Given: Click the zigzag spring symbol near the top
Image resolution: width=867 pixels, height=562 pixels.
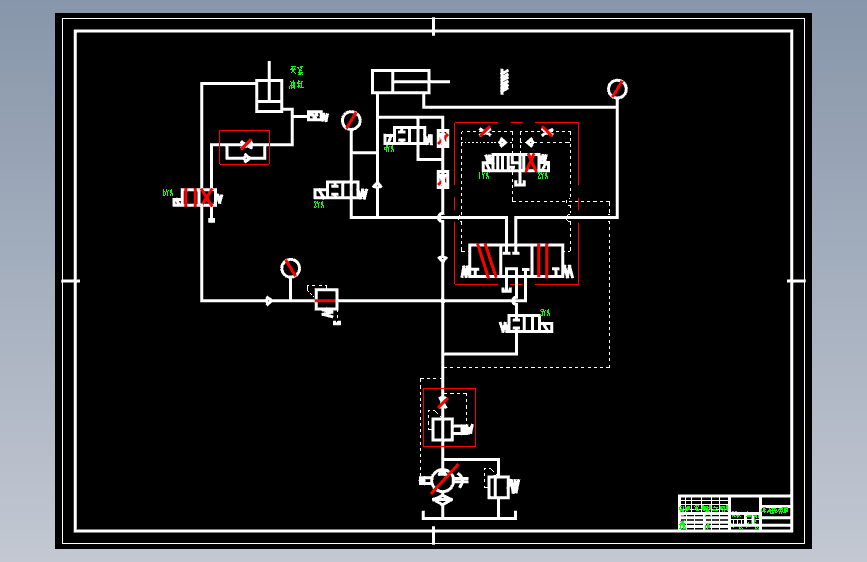Looking at the screenshot, I should (x=504, y=81).
